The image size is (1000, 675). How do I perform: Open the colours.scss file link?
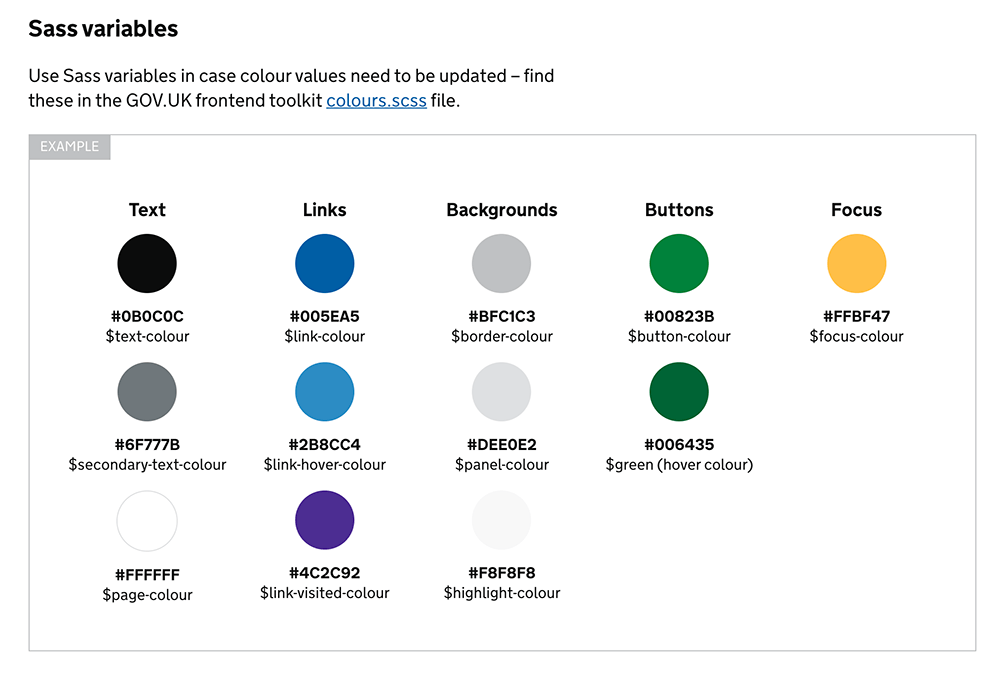(x=376, y=101)
